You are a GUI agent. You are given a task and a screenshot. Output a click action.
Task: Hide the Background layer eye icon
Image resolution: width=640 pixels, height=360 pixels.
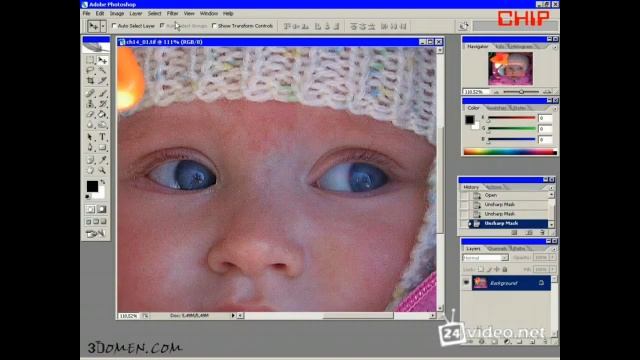(x=466, y=282)
